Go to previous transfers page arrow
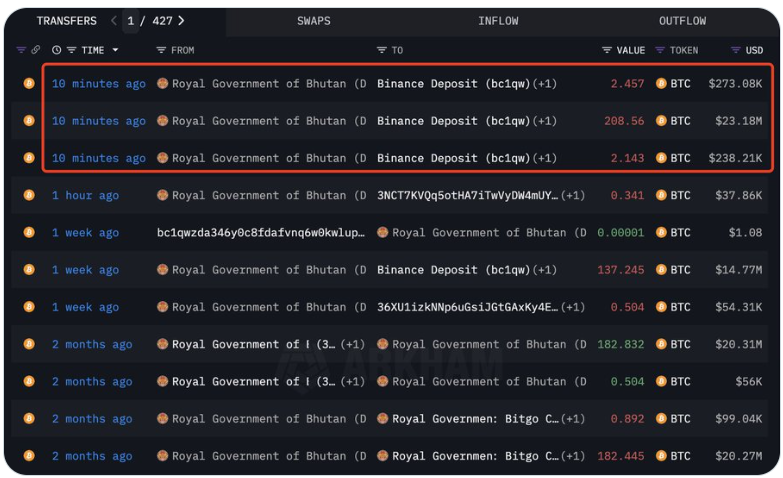 [114, 20]
